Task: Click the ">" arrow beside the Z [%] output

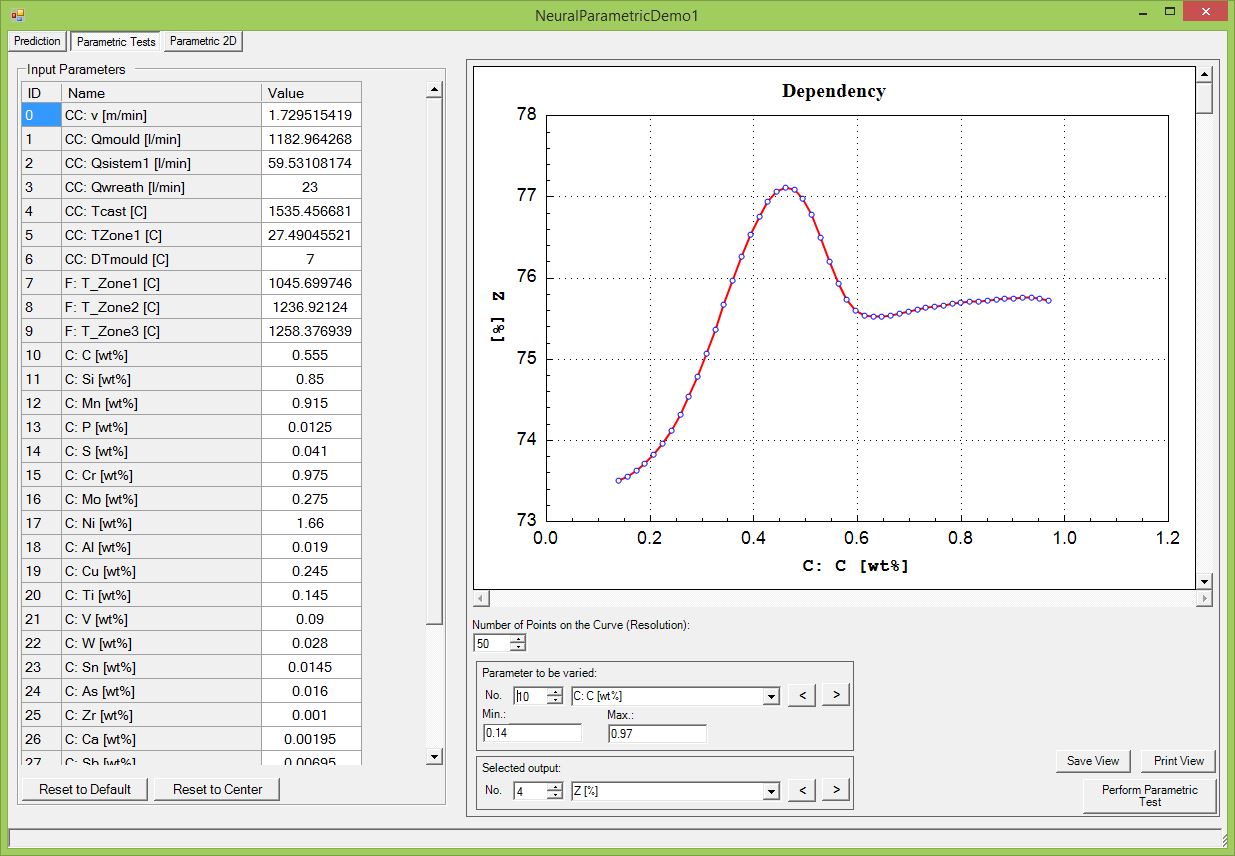Action: tap(836, 790)
